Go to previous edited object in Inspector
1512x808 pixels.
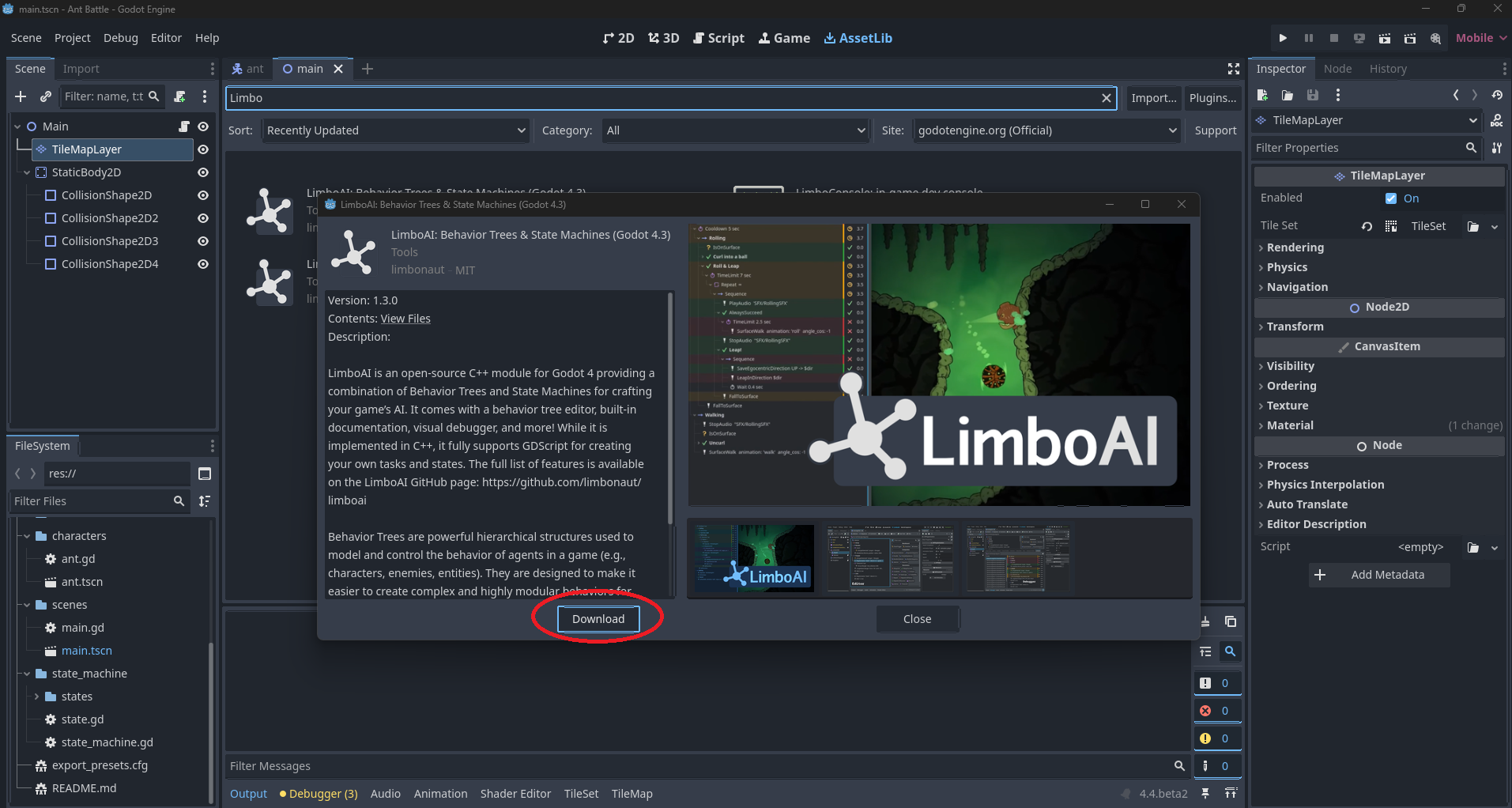[1456, 95]
